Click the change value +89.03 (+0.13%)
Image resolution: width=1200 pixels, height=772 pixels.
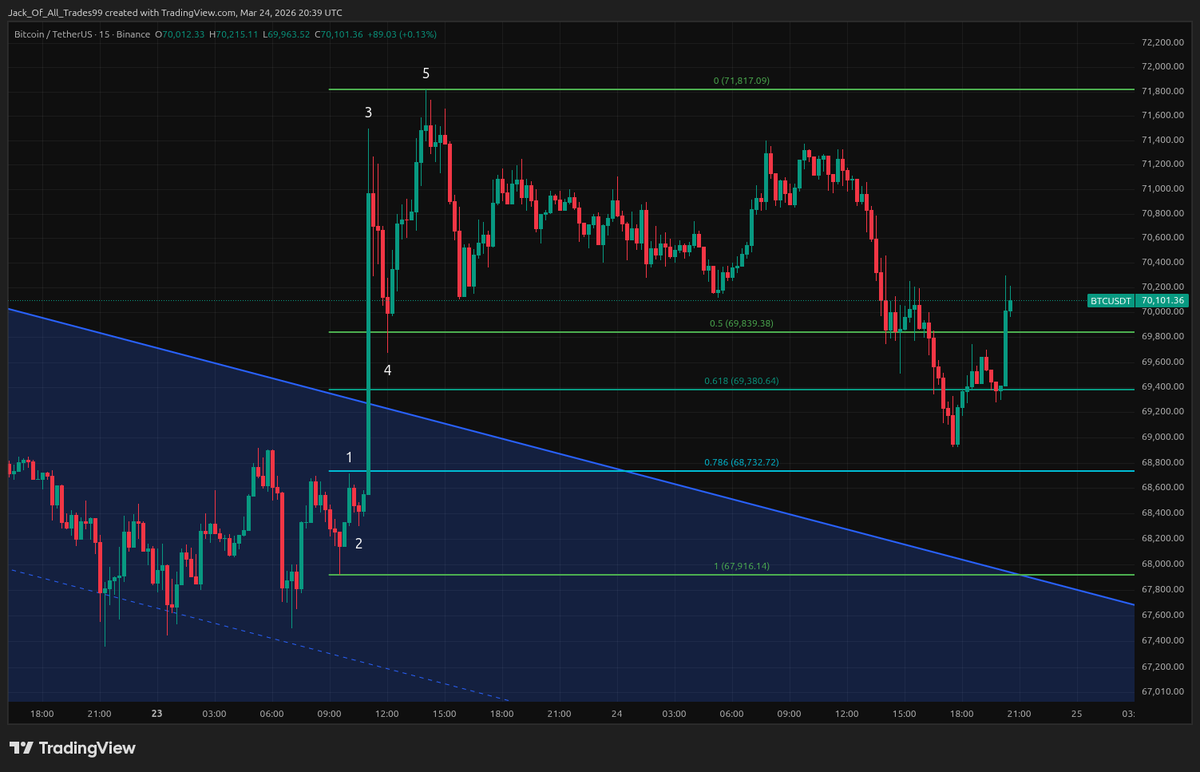coord(404,34)
